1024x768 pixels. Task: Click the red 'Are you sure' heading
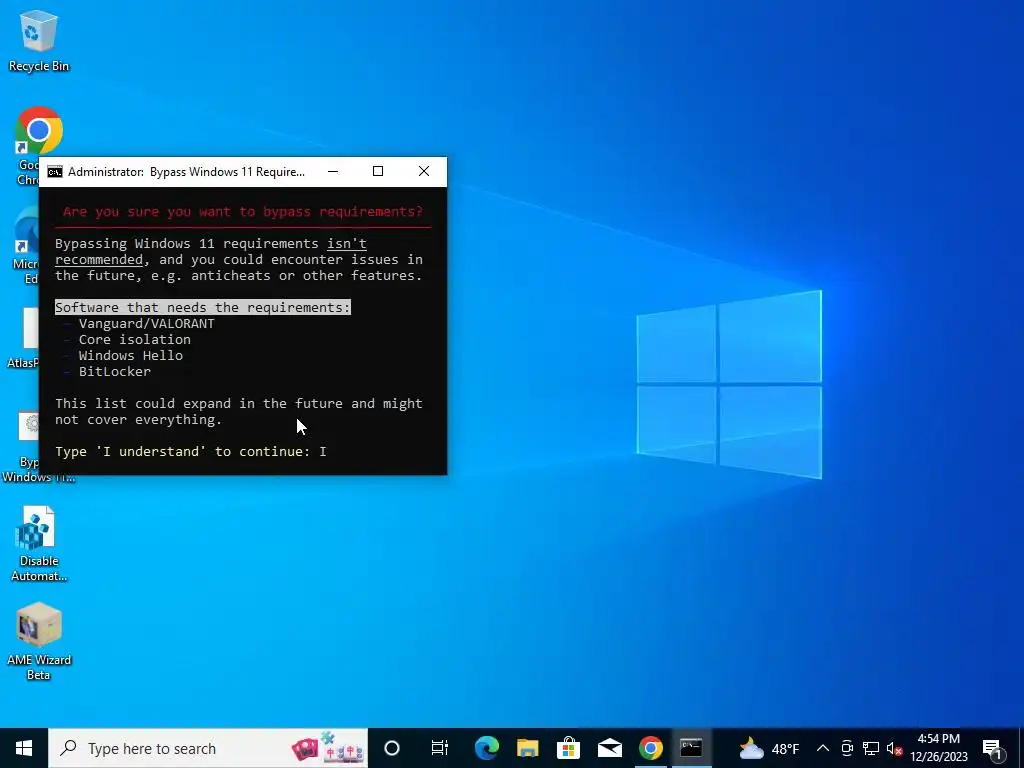pos(243,212)
